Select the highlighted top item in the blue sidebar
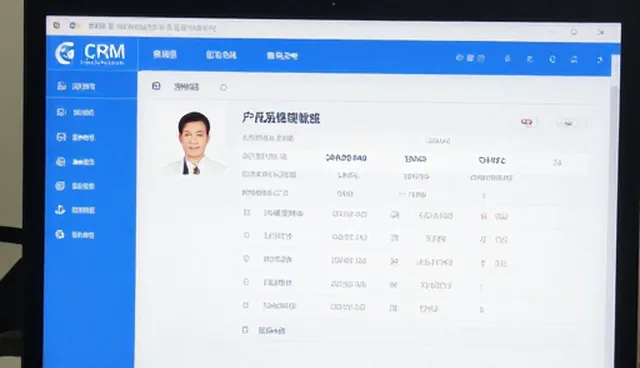 point(92,86)
